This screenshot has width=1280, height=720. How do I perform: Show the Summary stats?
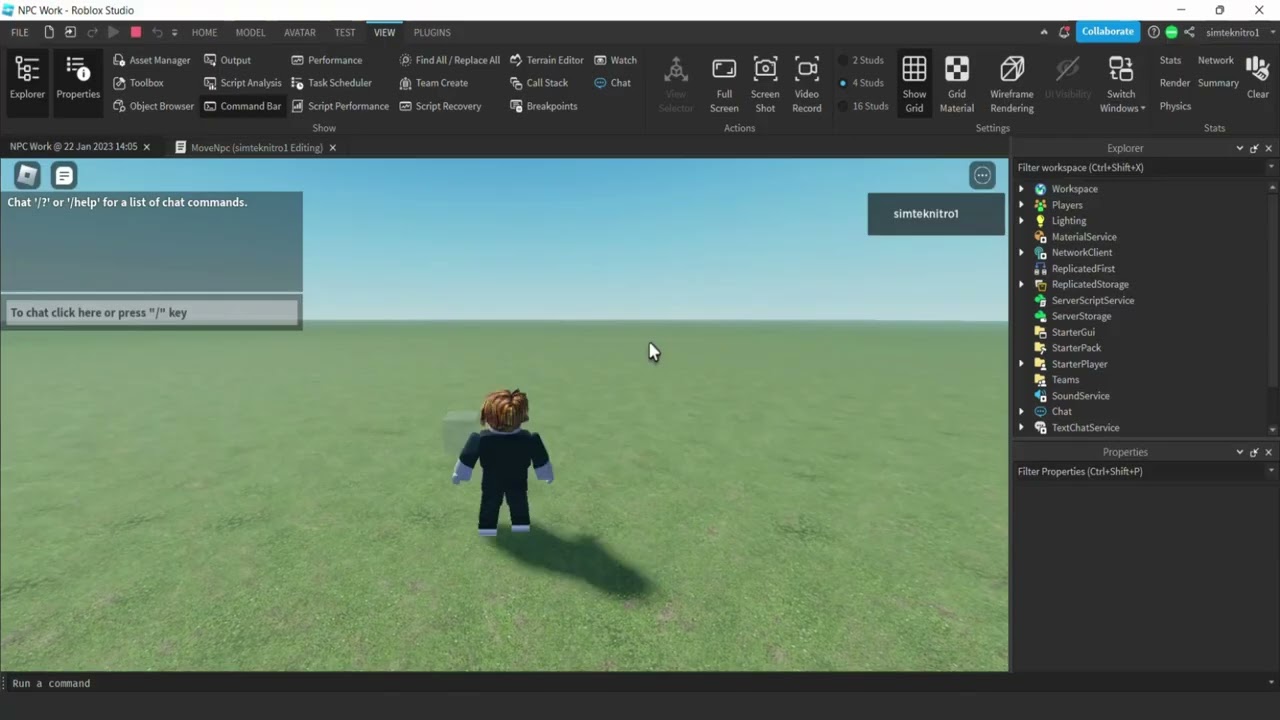1218,83
